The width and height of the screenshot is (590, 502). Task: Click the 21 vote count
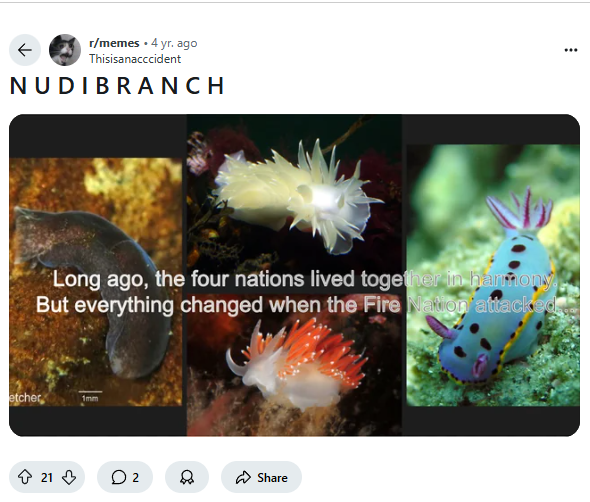coord(47,478)
